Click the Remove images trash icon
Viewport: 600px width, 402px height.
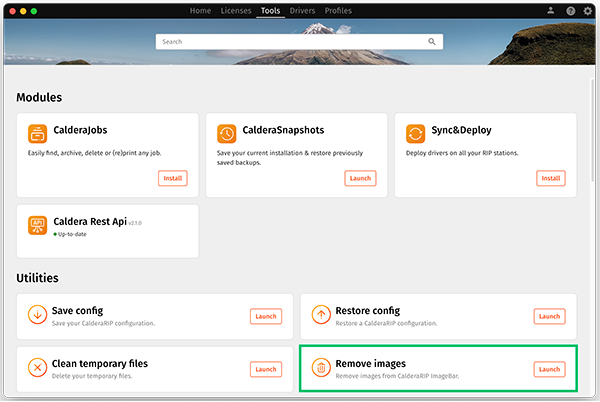pos(321,368)
